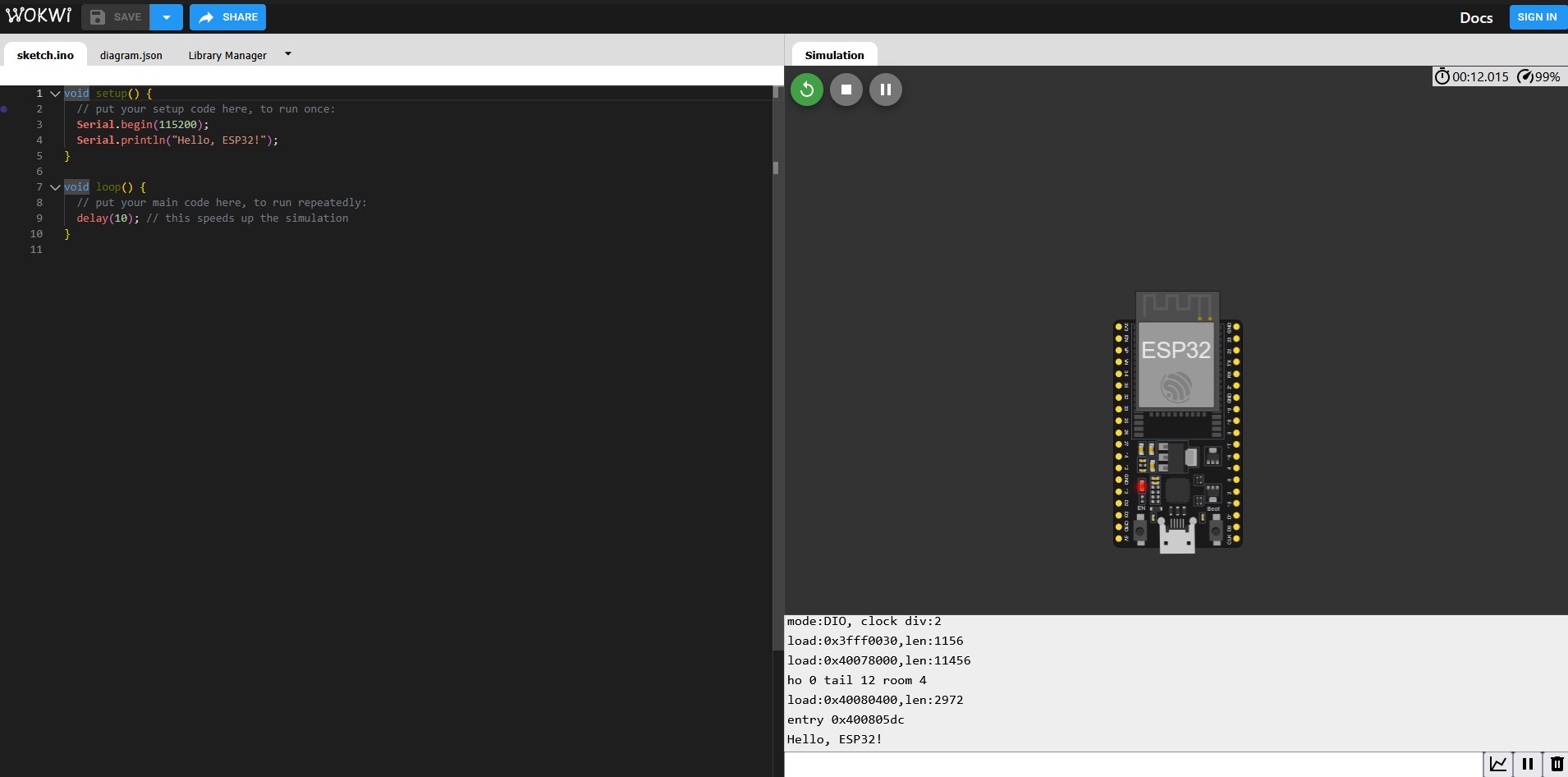This screenshot has width=1568, height=777.
Task: Click the ESP32 board chip
Action: [1176, 365]
